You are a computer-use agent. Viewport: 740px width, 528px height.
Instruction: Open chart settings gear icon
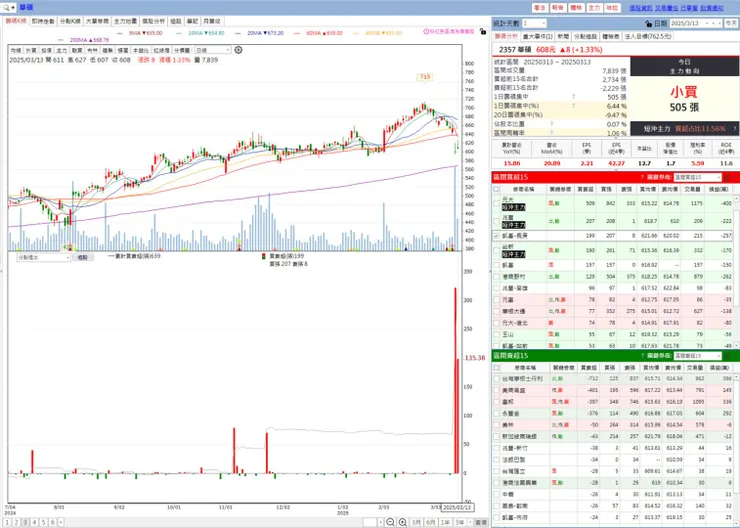pyautogui.click(x=238, y=50)
